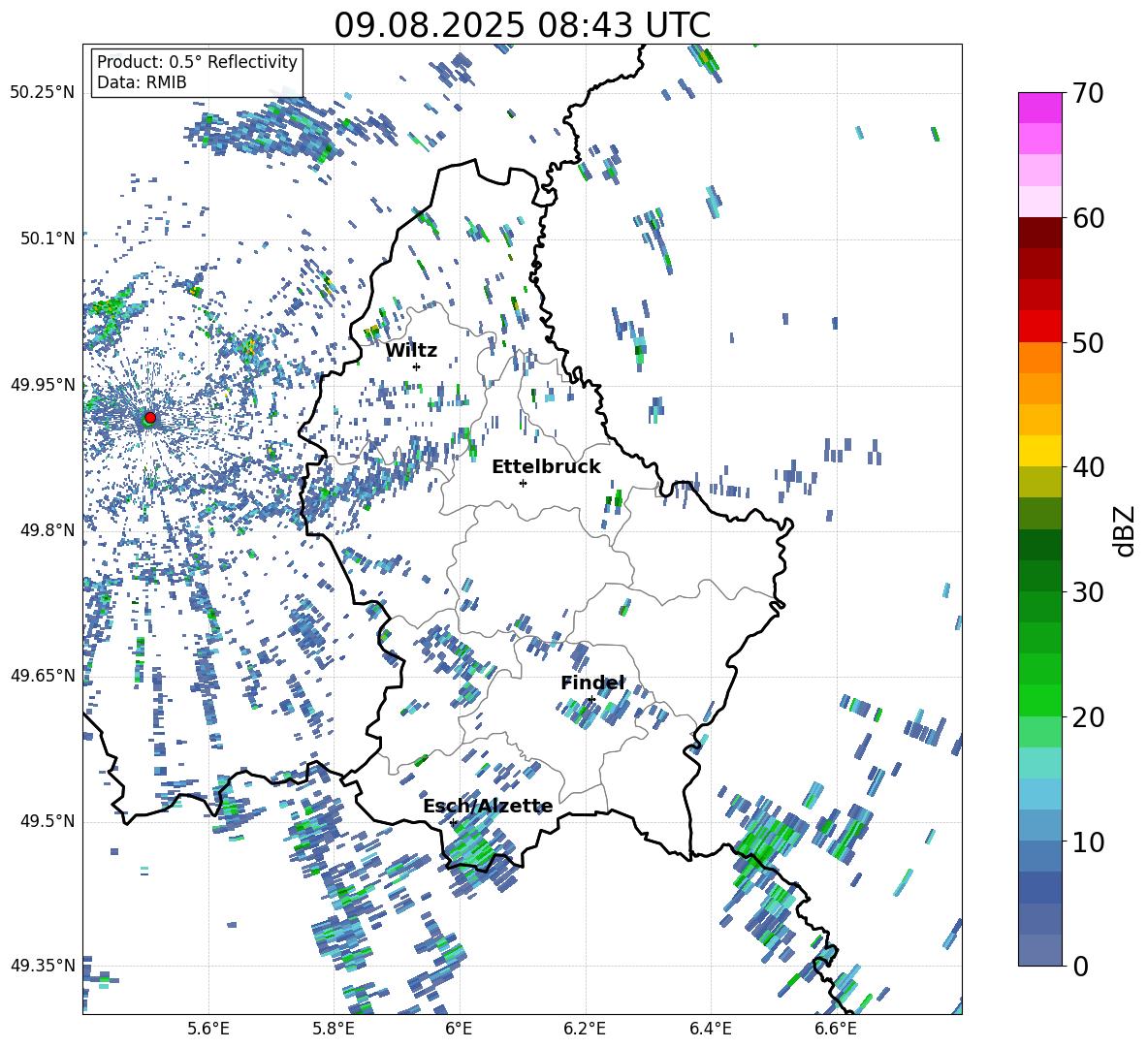Click the turquoise colorbar swatch below 20
This screenshot has height=1048, width=1148.
click(x=1040, y=763)
